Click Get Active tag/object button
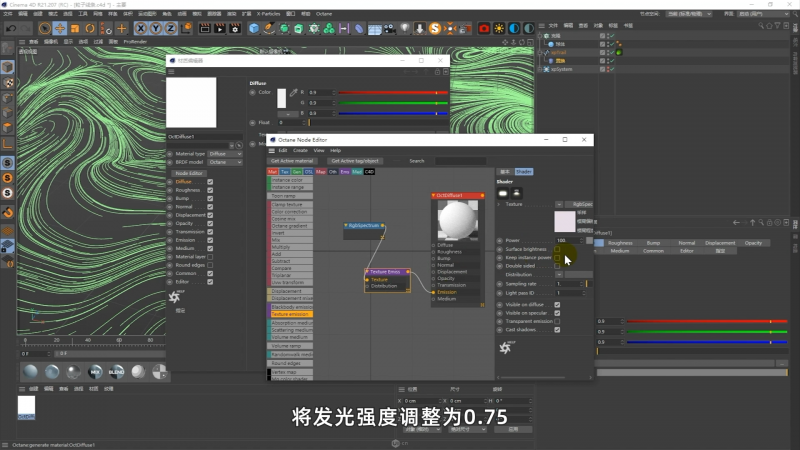Viewport: 800px width, 450px height. coord(355,161)
